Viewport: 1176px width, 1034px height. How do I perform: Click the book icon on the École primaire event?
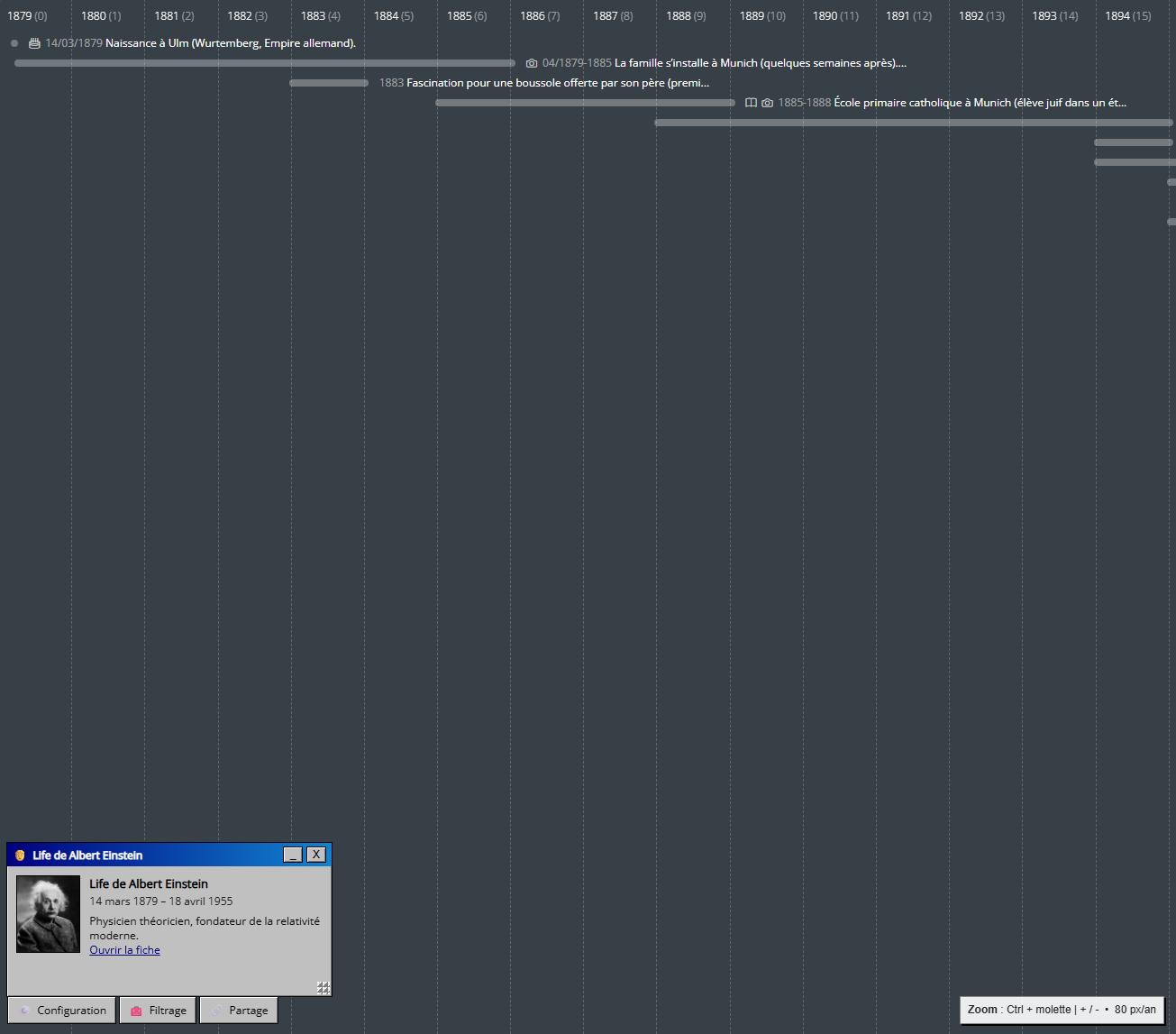[752, 103]
